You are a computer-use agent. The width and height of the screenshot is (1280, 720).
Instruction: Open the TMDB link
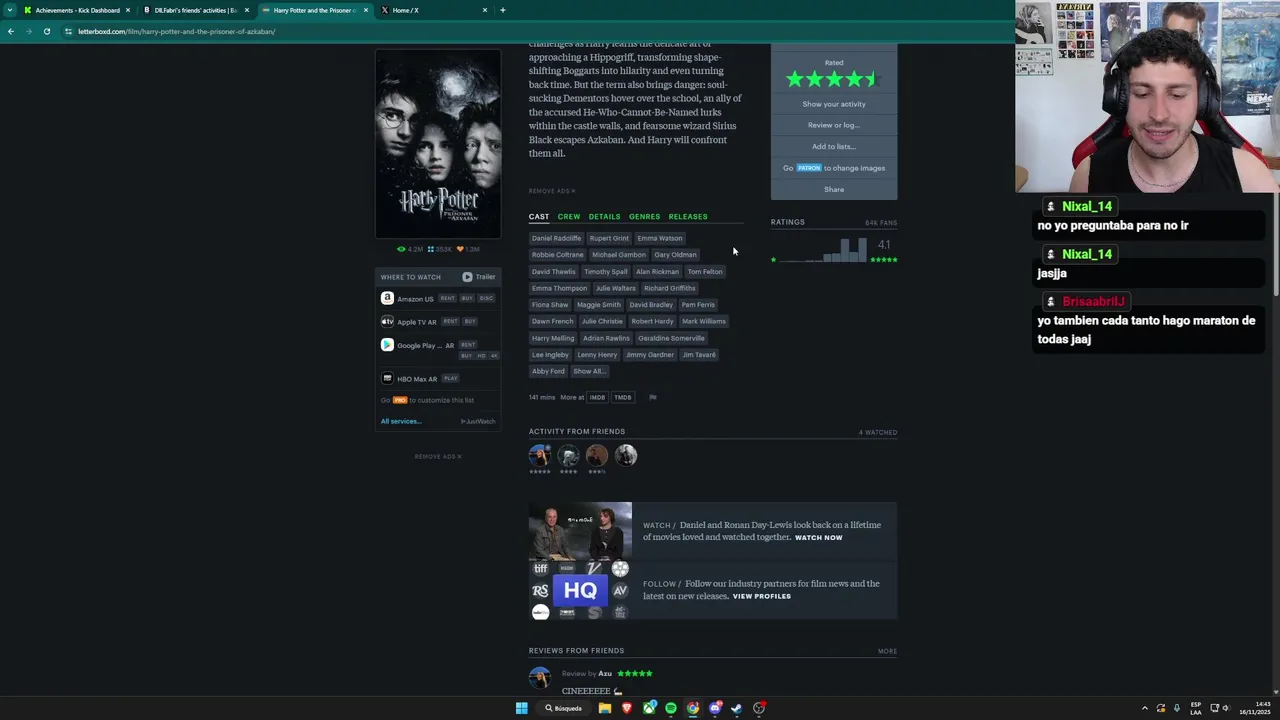(623, 397)
